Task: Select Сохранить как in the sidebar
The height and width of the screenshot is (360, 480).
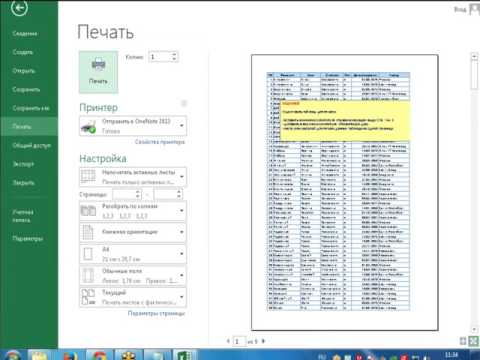Action: click(31, 108)
